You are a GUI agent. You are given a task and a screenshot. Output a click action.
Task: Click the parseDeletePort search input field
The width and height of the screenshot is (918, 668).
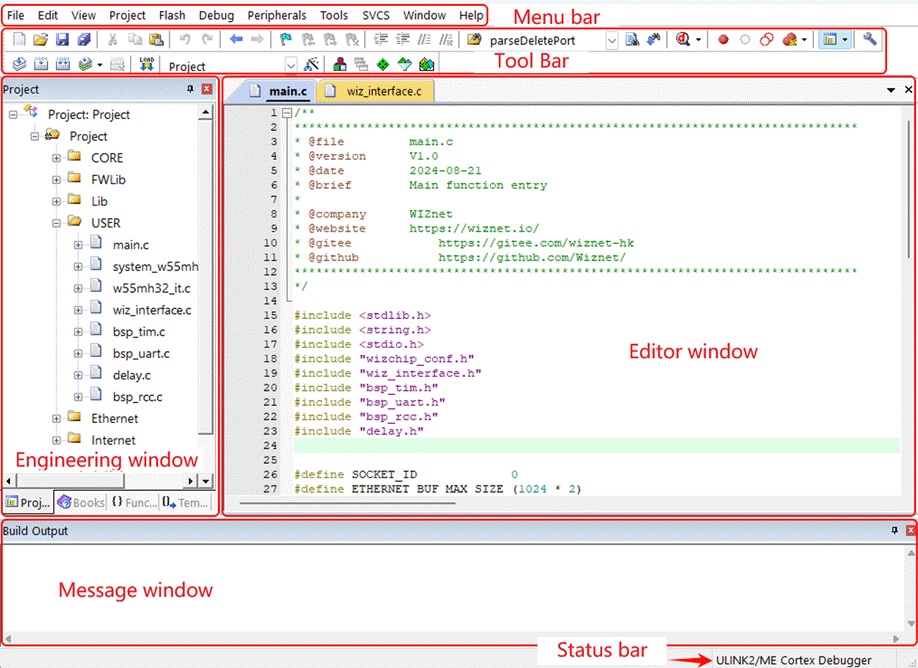[546, 40]
